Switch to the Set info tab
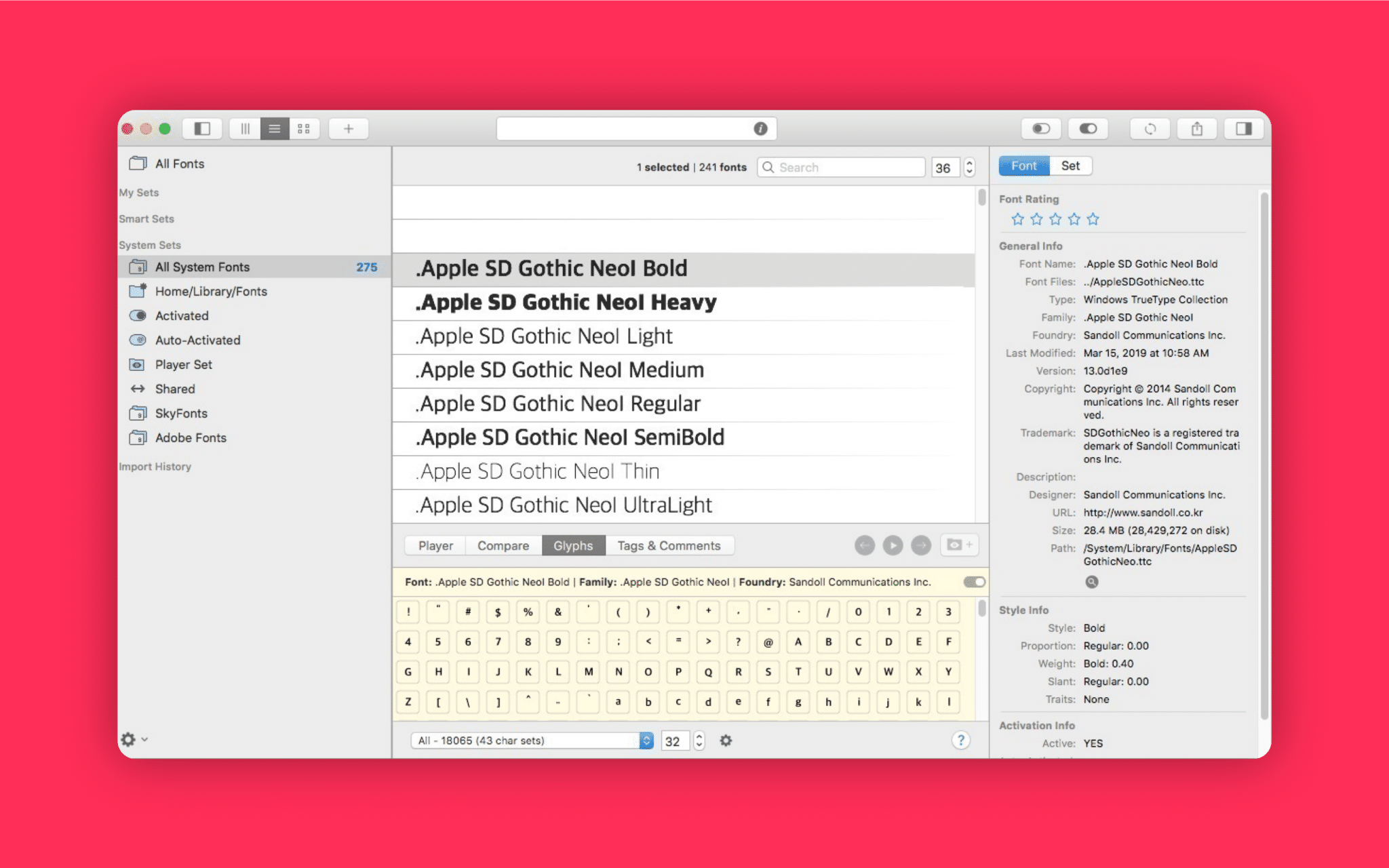 (1070, 166)
